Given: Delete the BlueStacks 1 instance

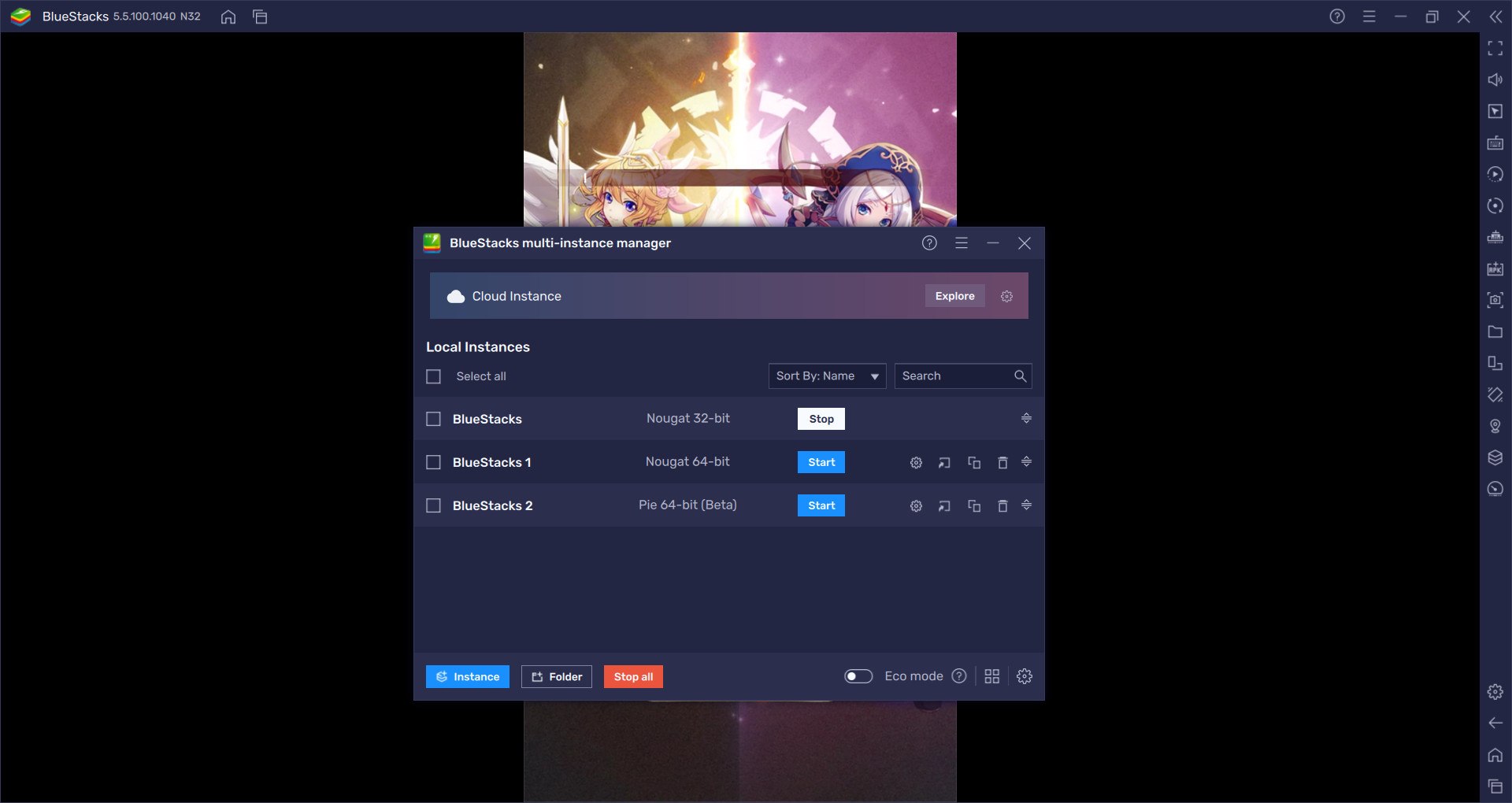Looking at the screenshot, I should (1002, 463).
